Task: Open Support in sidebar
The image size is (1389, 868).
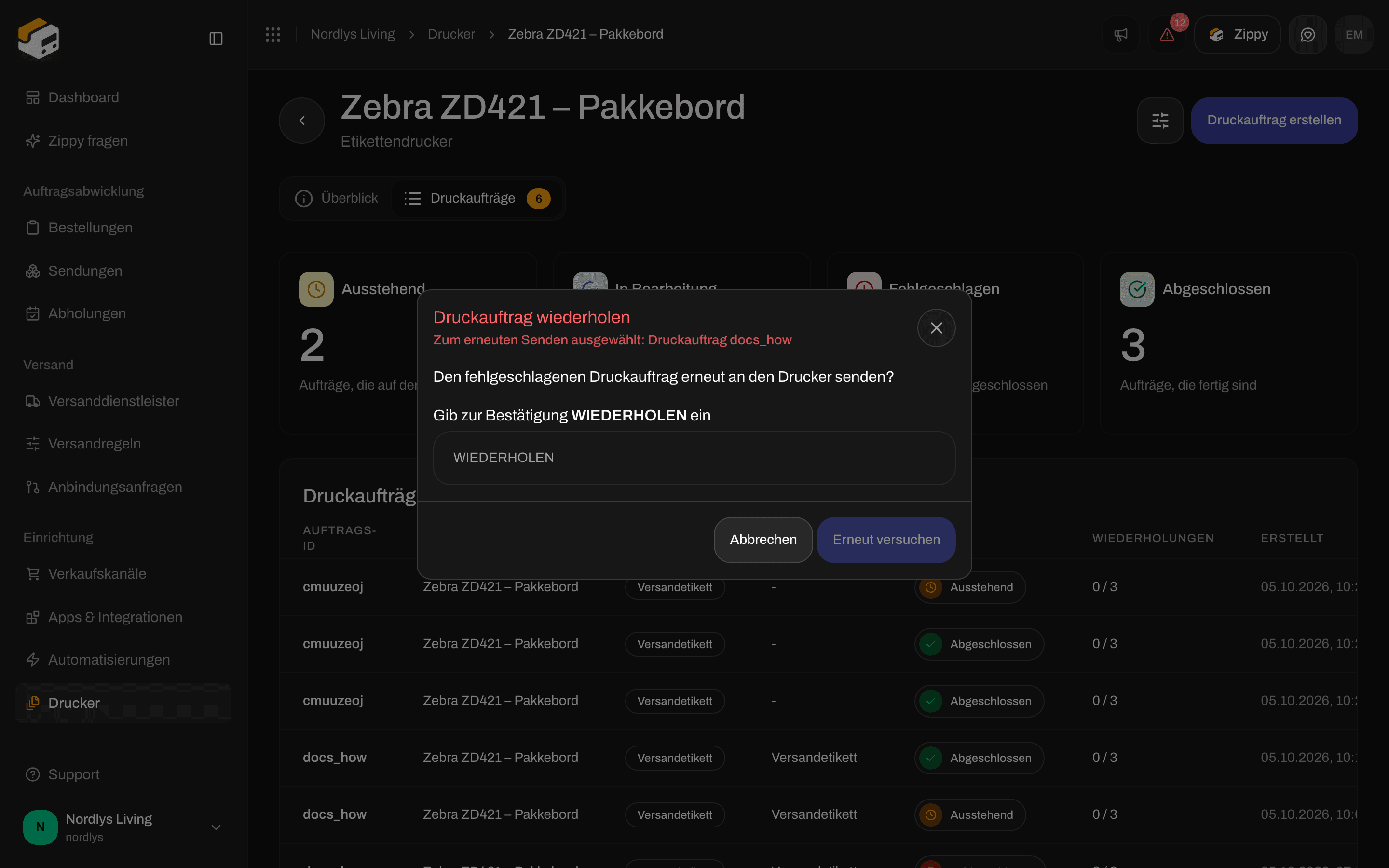Action: [123, 774]
